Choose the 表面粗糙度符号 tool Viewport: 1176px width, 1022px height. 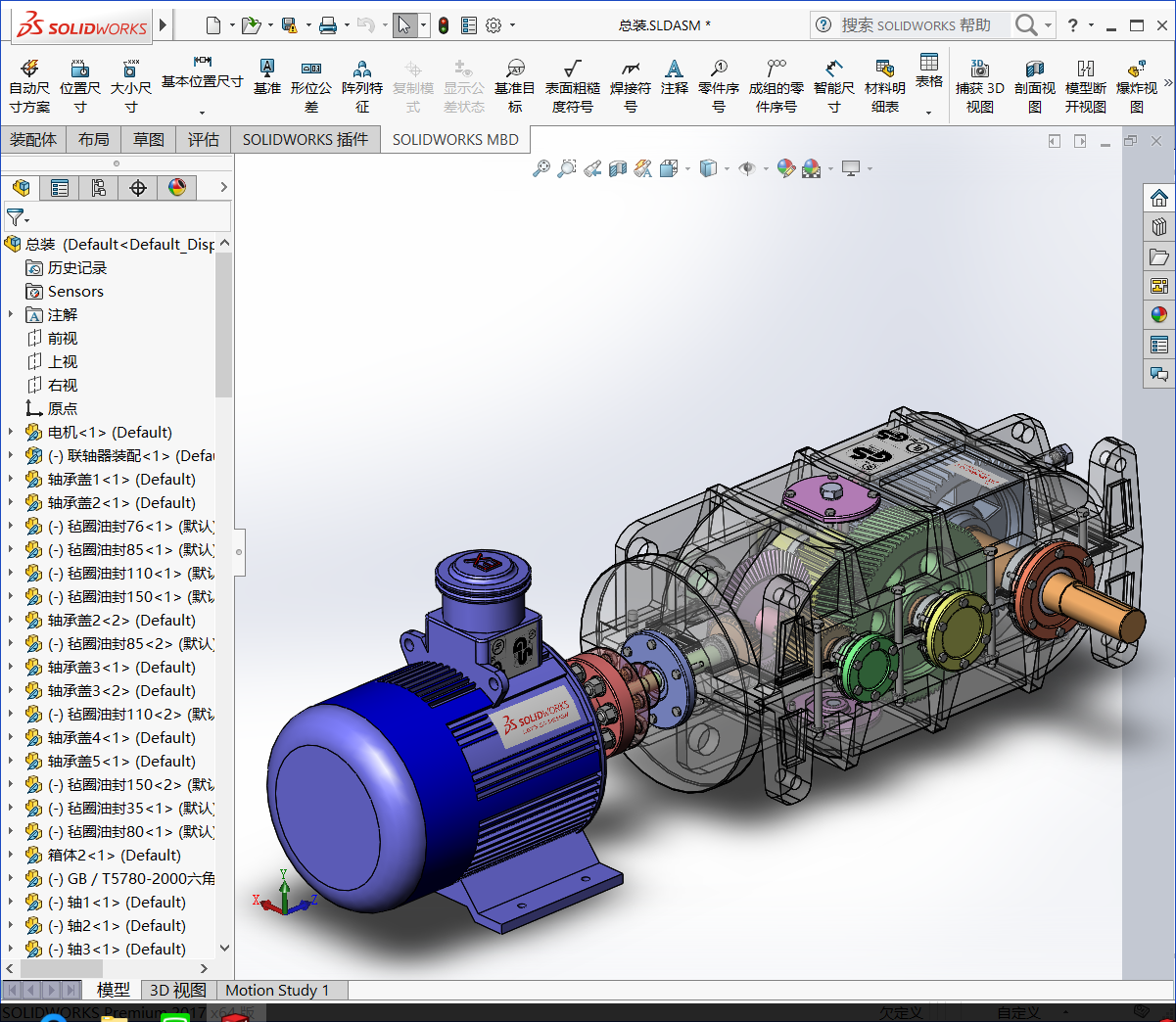572,85
